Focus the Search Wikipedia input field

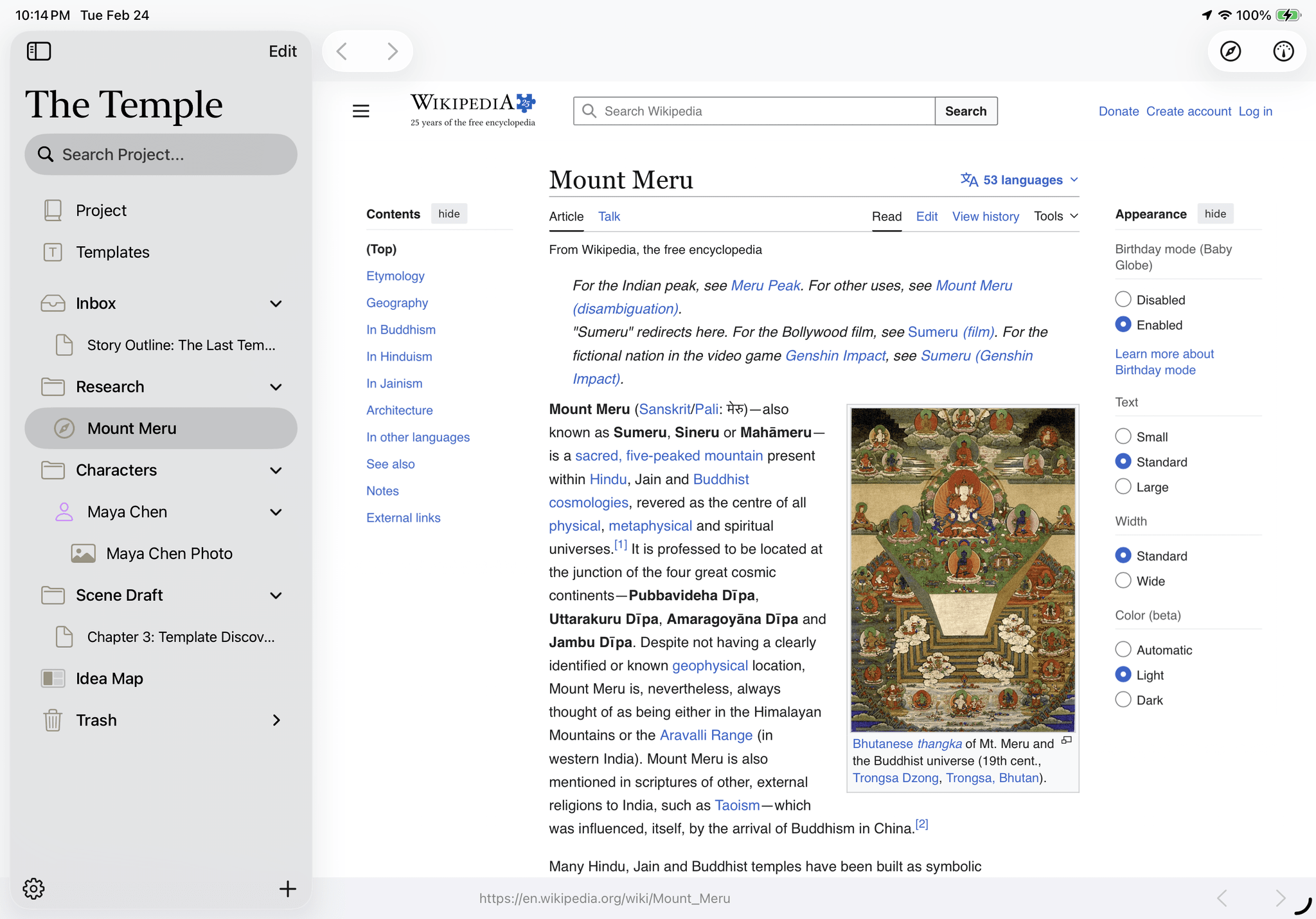pos(754,111)
